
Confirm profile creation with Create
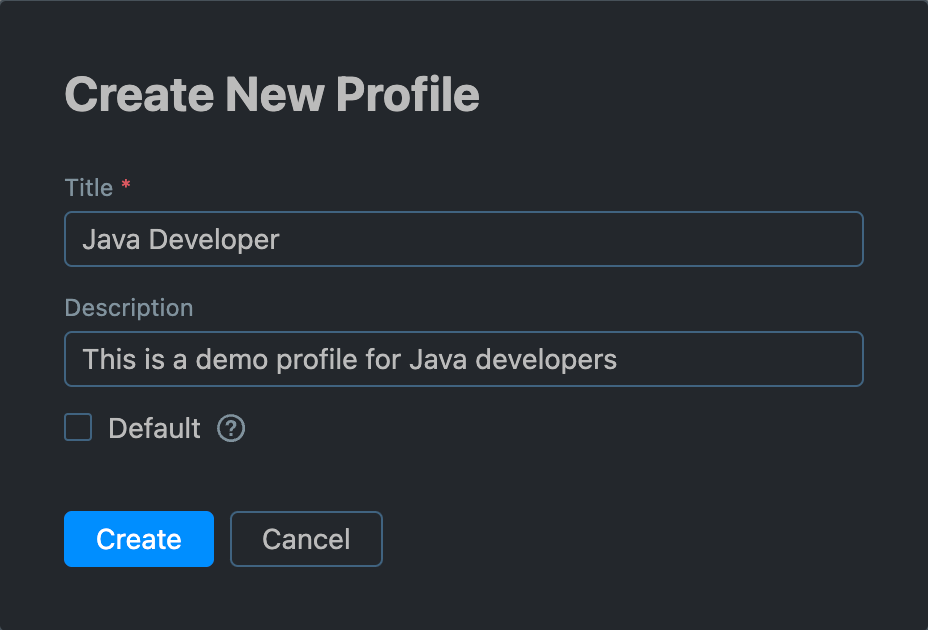point(138,538)
